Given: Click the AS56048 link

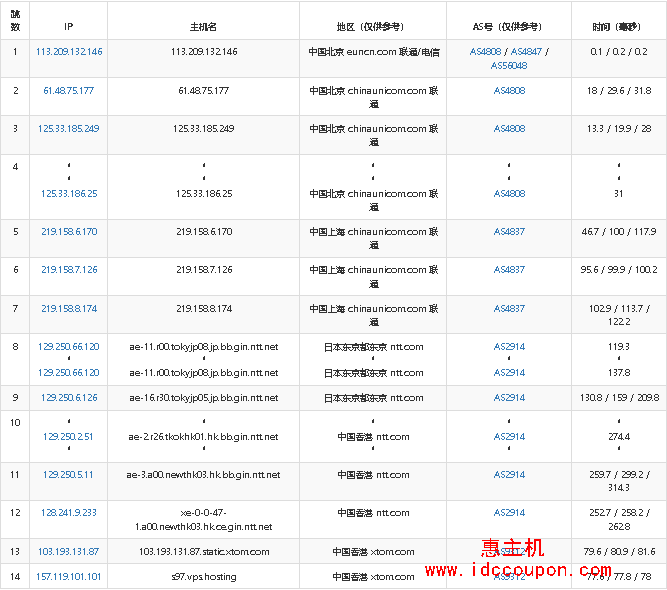Looking at the screenshot, I should (509, 65).
